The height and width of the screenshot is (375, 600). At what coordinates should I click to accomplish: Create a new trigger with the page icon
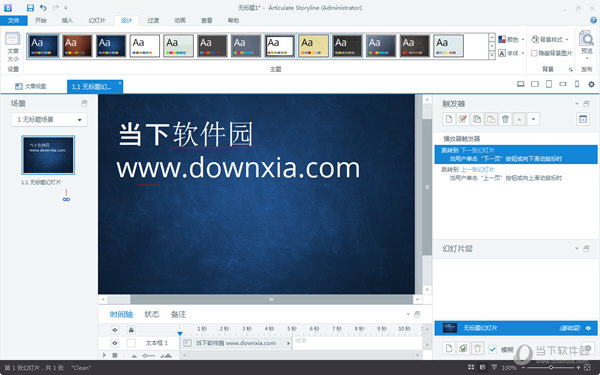[449, 119]
